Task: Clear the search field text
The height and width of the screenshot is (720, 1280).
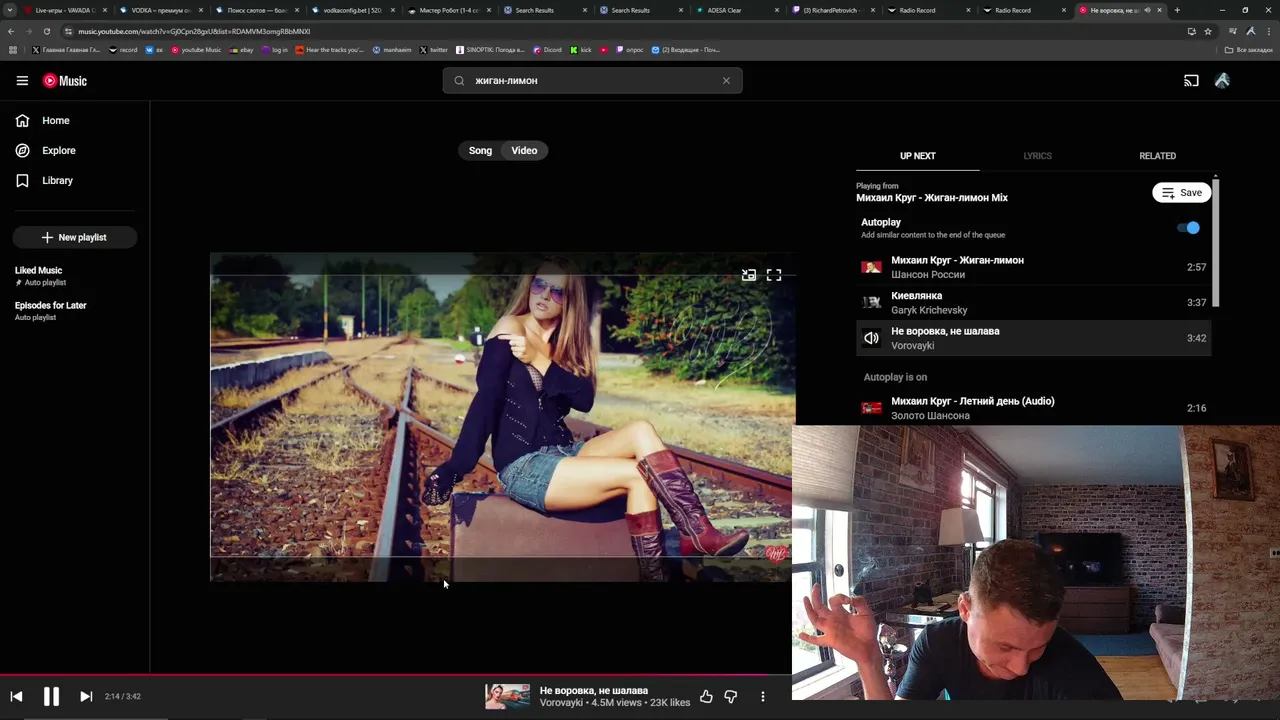Action: click(726, 81)
